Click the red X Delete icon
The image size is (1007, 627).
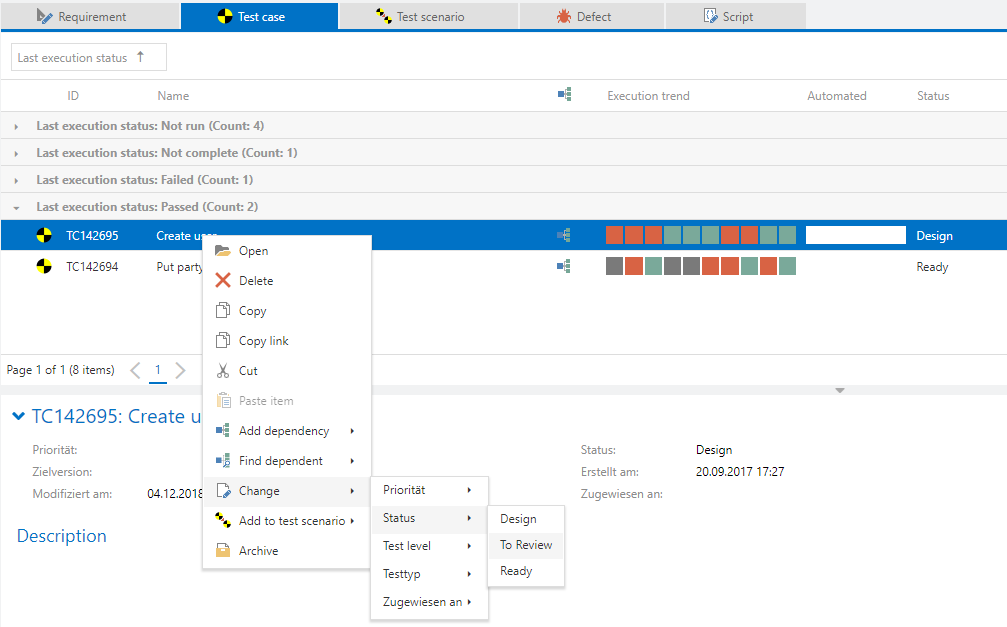(x=223, y=281)
